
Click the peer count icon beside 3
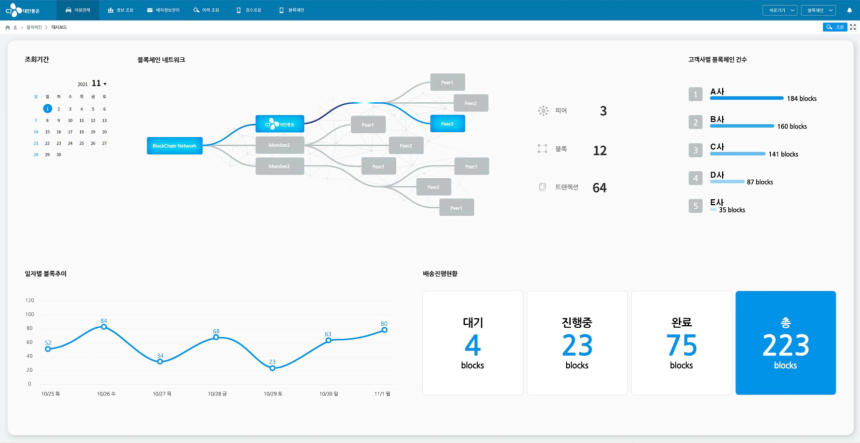pos(543,111)
